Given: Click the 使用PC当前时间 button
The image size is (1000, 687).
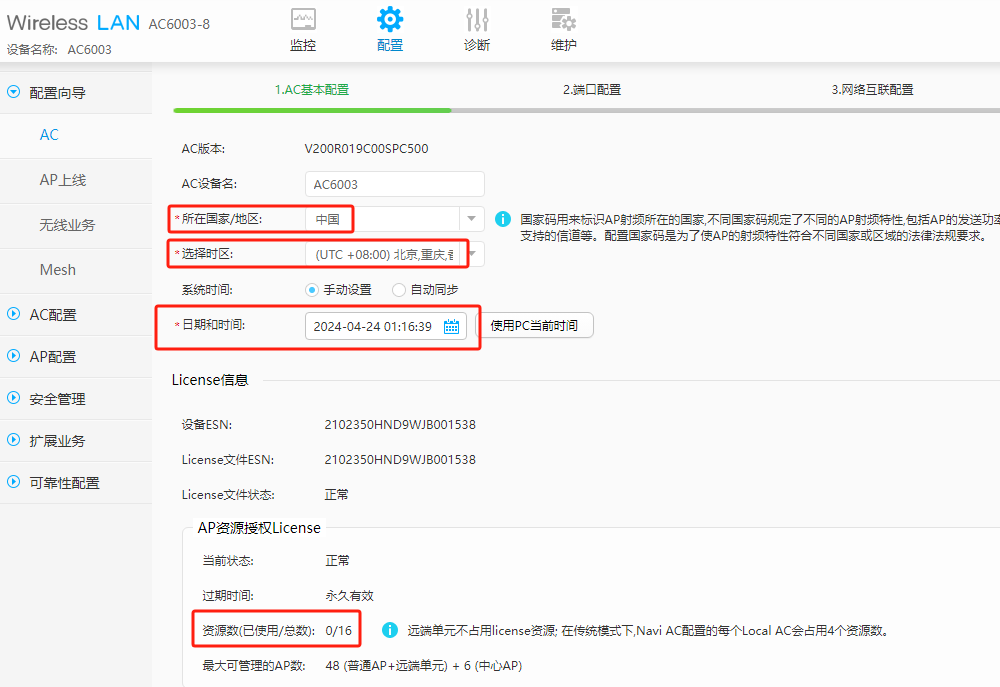Looking at the screenshot, I should coord(534,325).
